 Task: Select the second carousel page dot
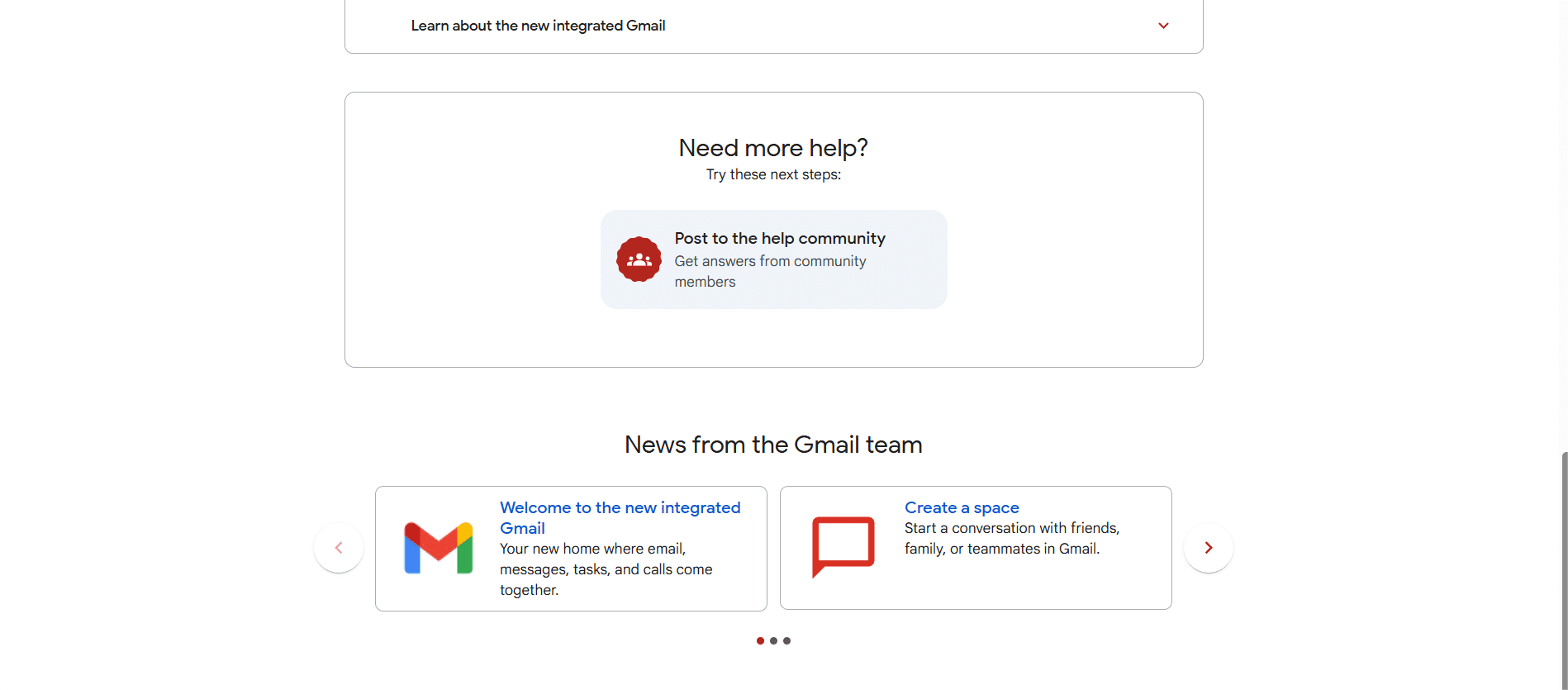[x=773, y=640]
